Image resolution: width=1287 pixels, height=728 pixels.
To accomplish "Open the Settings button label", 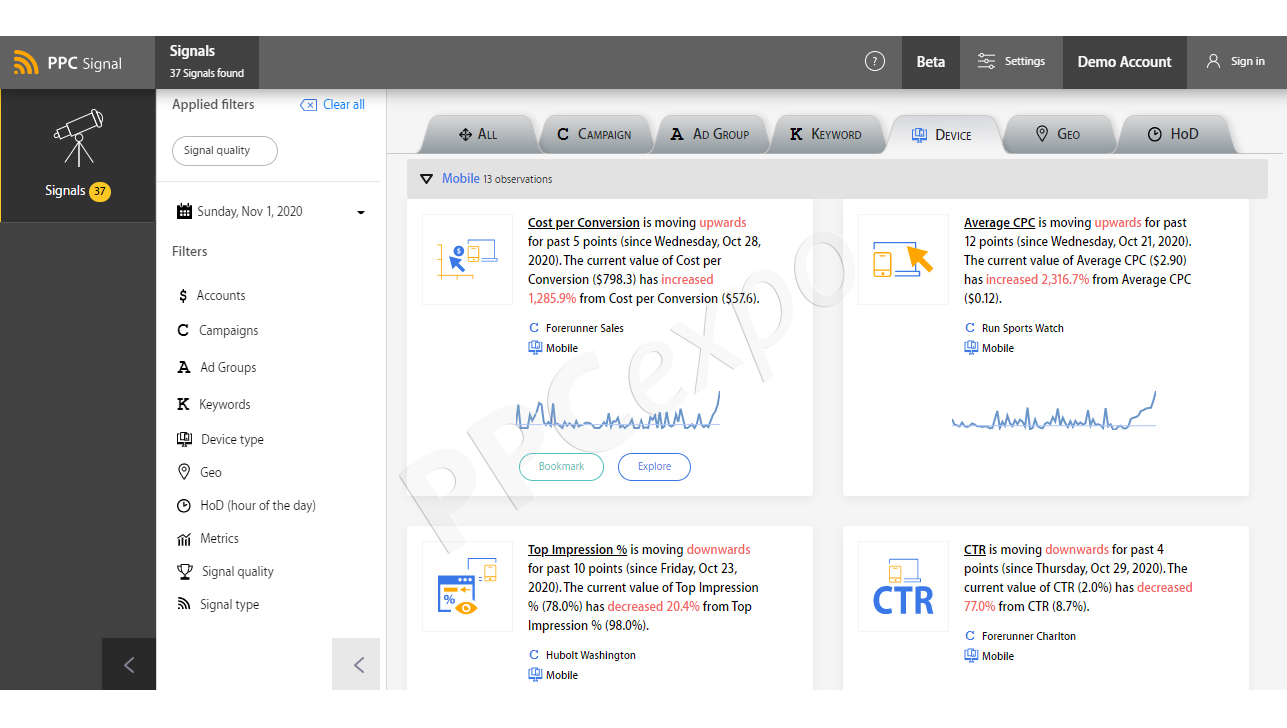I will click(1025, 61).
